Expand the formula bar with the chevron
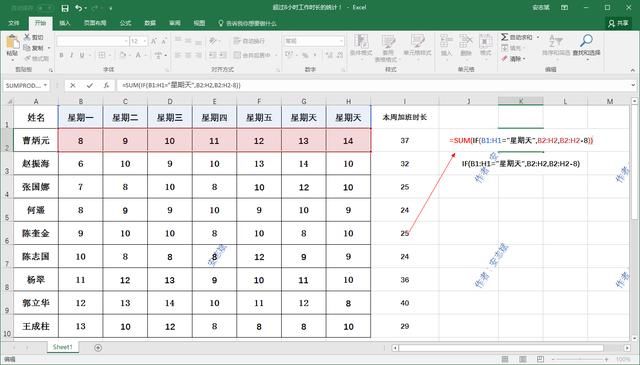Screen dimensions: 640x365 633,85
